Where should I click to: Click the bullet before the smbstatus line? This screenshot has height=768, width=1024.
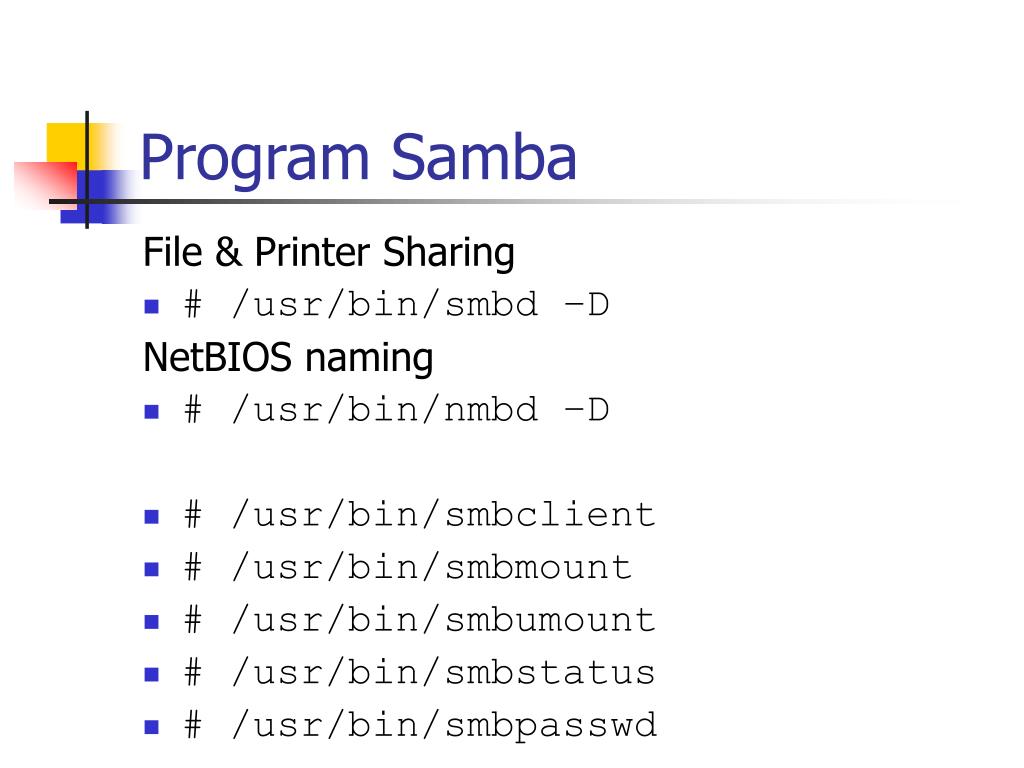(152, 673)
